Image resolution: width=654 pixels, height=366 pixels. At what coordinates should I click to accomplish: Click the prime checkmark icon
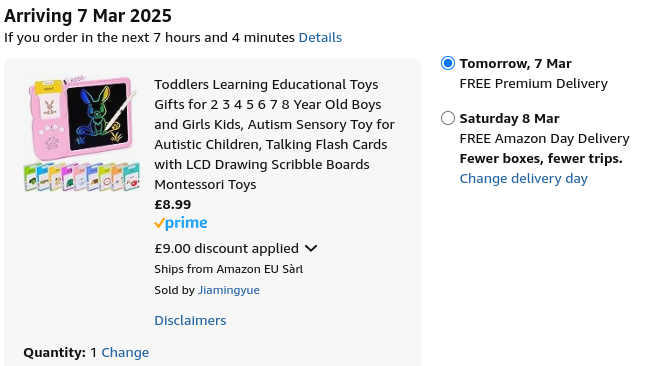tap(159, 223)
